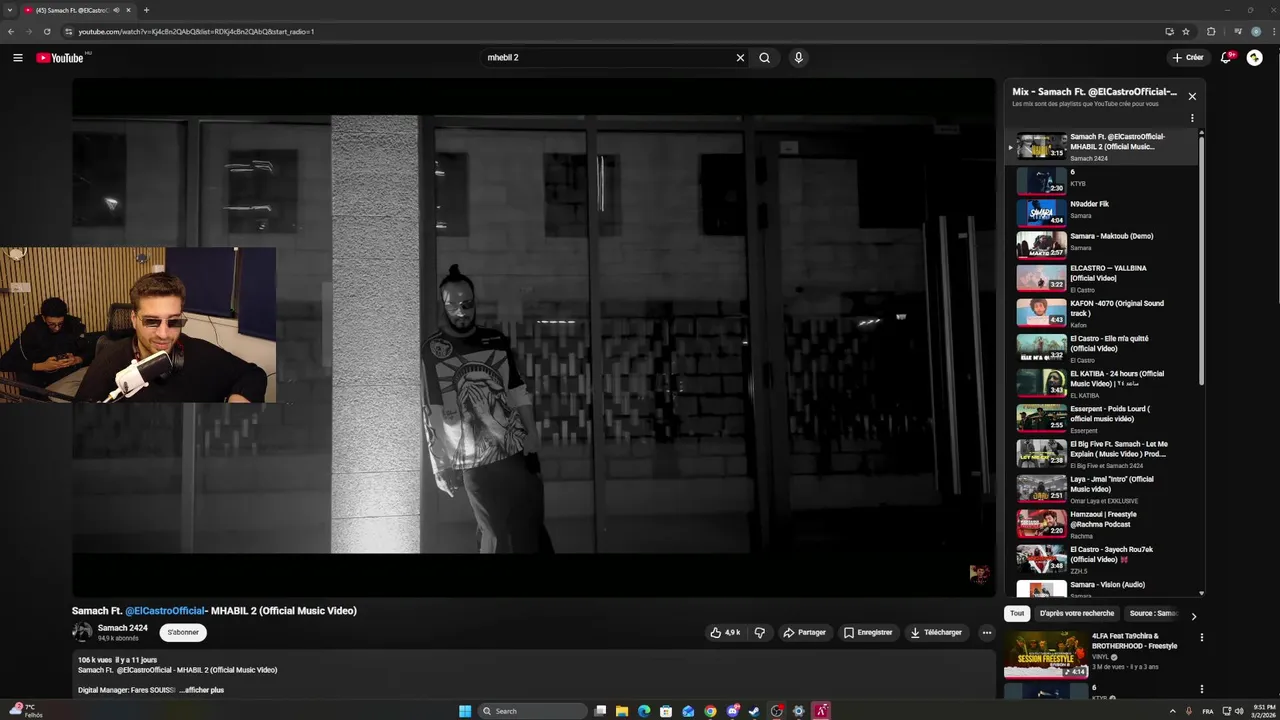Save video with Enregistrer button
Image resolution: width=1280 pixels, height=720 pixels.
(867, 632)
